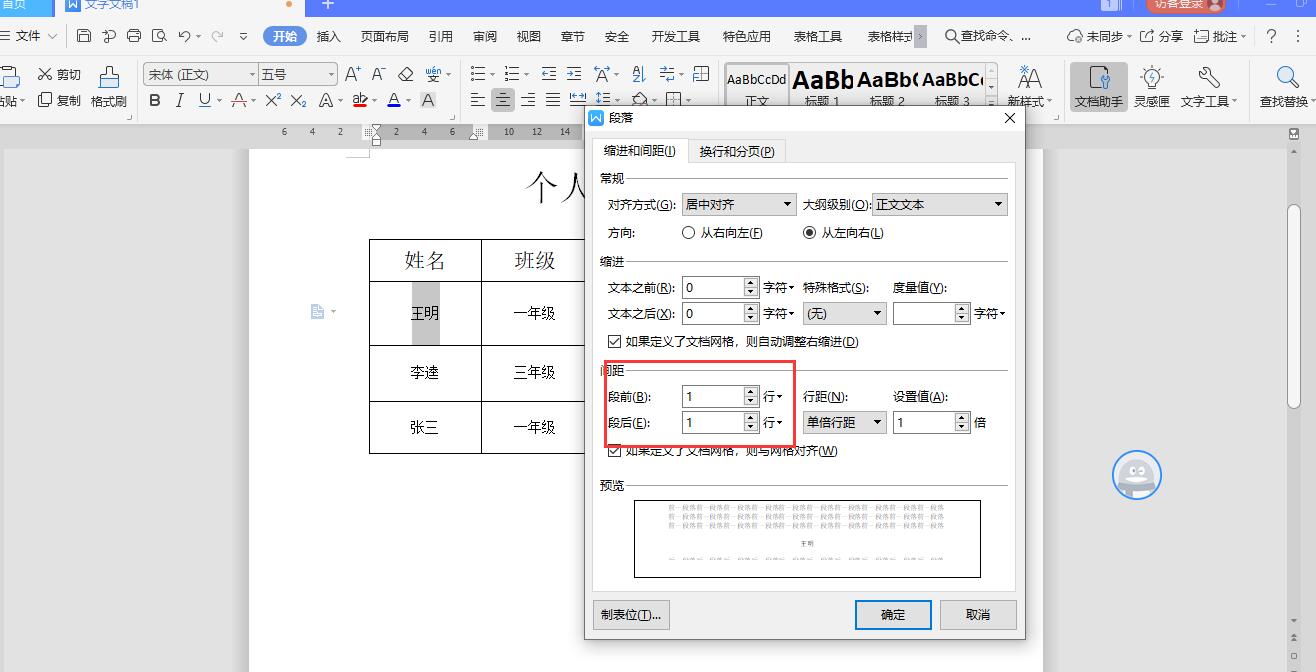Open Document Assistant (文档助手)
The height and width of the screenshot is (672, 1316).
1098,87
